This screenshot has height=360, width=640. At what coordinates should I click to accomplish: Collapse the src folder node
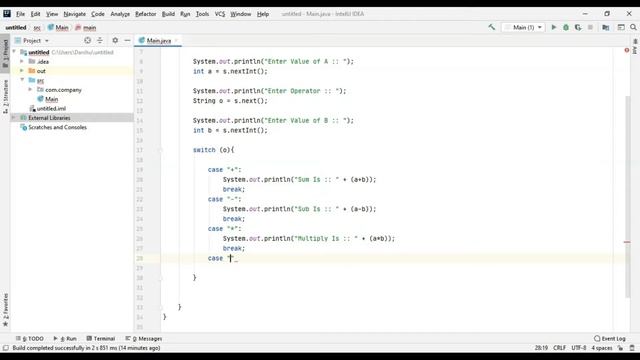[22, 80]
